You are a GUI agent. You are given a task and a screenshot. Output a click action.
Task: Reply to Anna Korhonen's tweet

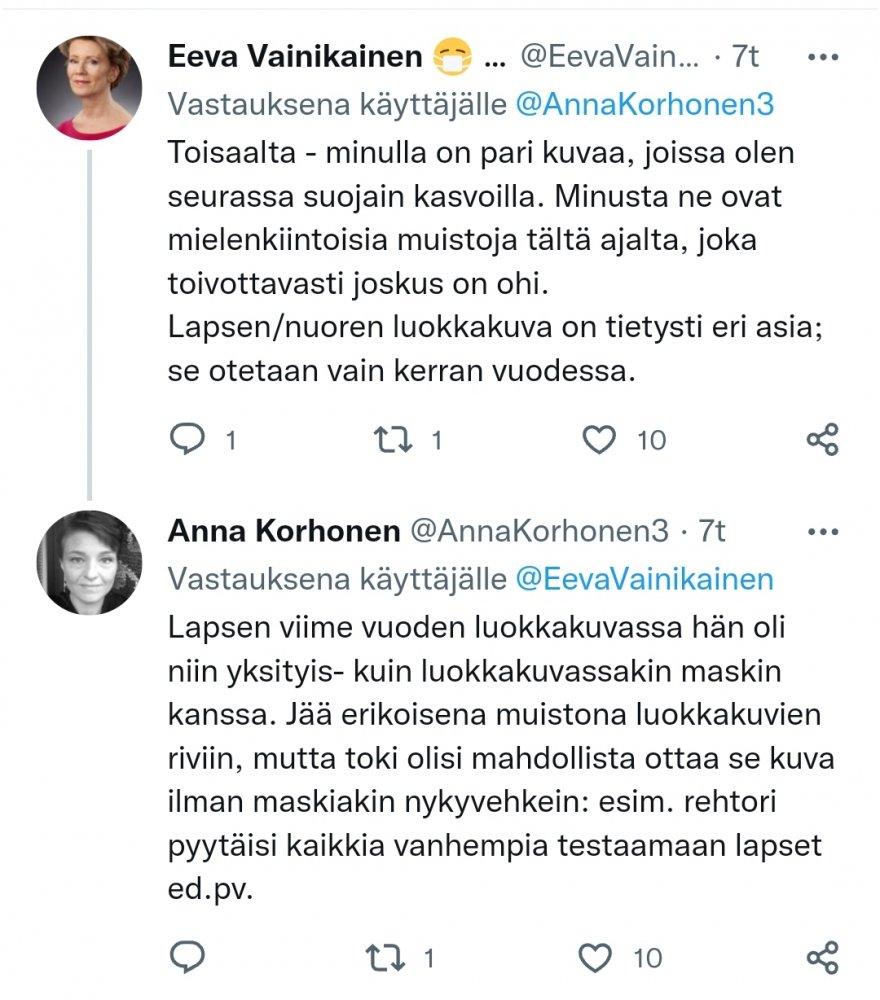(187, 958)
